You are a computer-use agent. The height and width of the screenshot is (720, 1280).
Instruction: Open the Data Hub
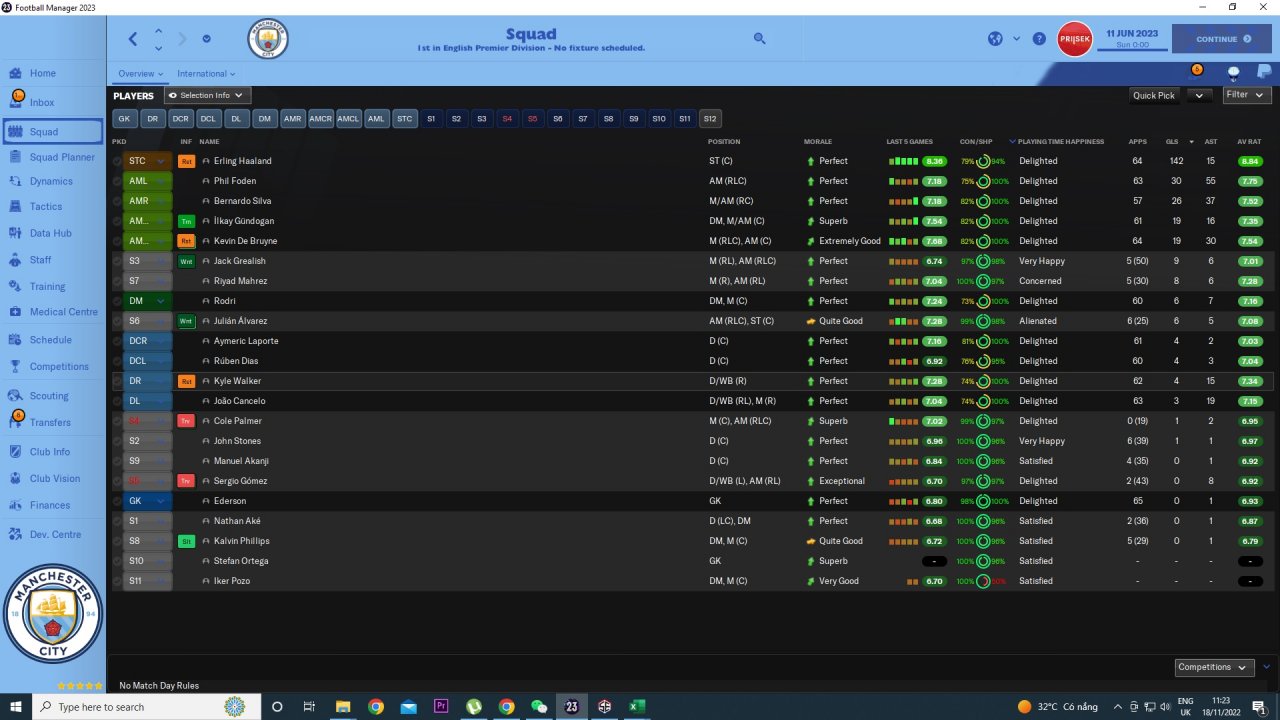[50, 233]
